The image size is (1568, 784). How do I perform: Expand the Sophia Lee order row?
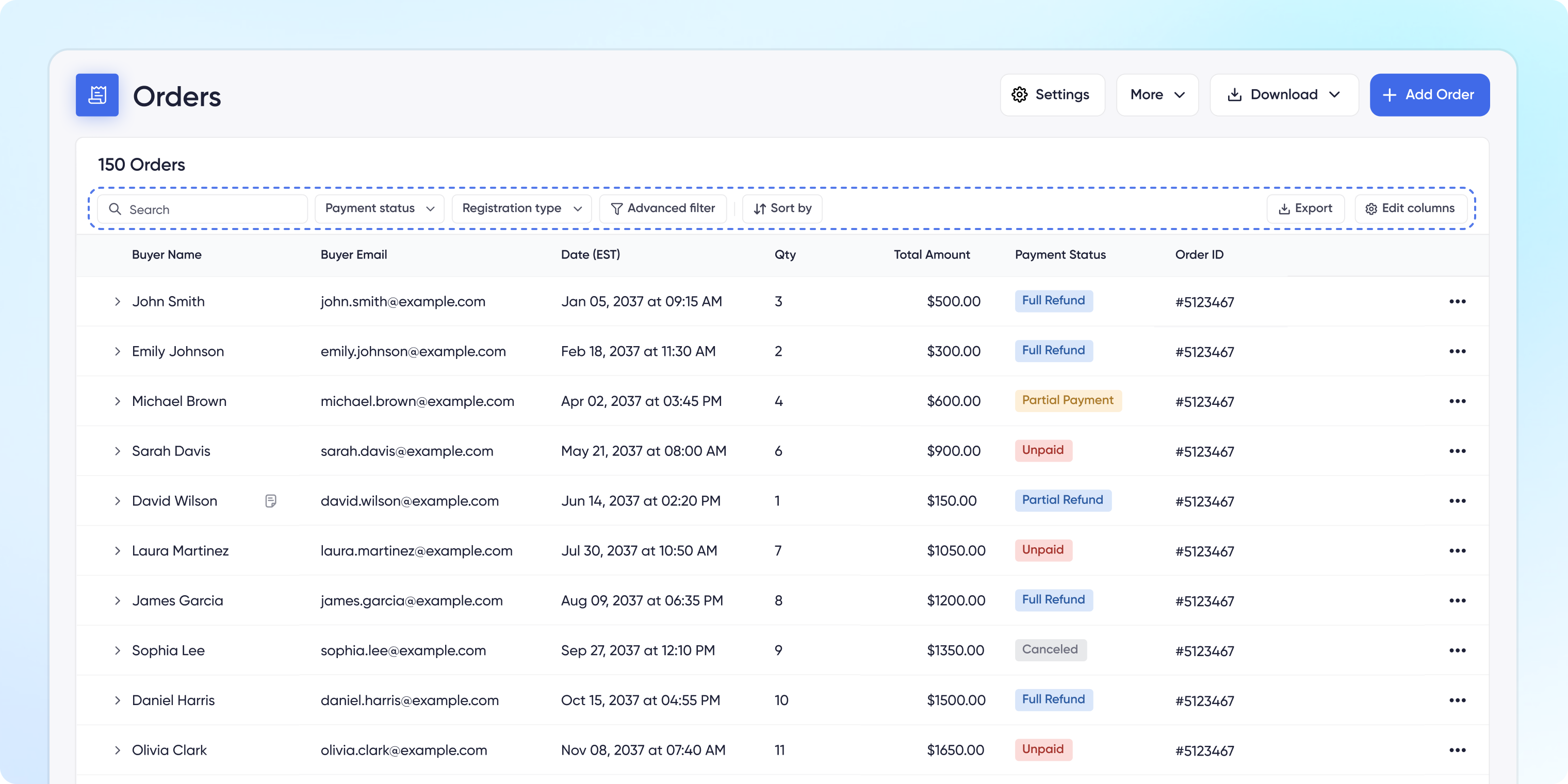point(118,651)
